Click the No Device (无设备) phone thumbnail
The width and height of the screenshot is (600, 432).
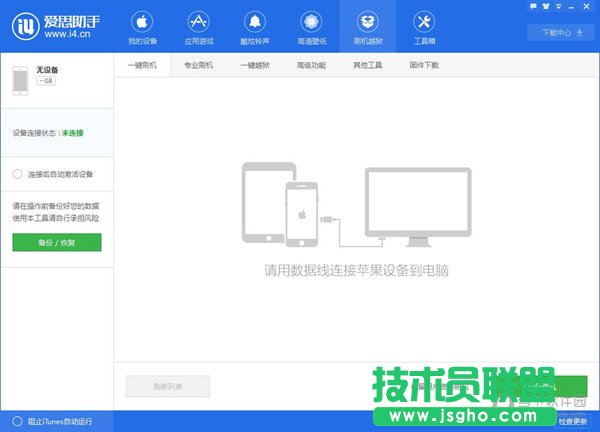[x=20, y=81]
